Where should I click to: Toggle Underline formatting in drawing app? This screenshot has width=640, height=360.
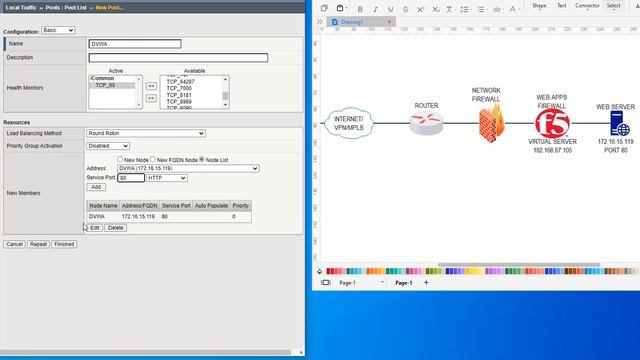(391, 9)
